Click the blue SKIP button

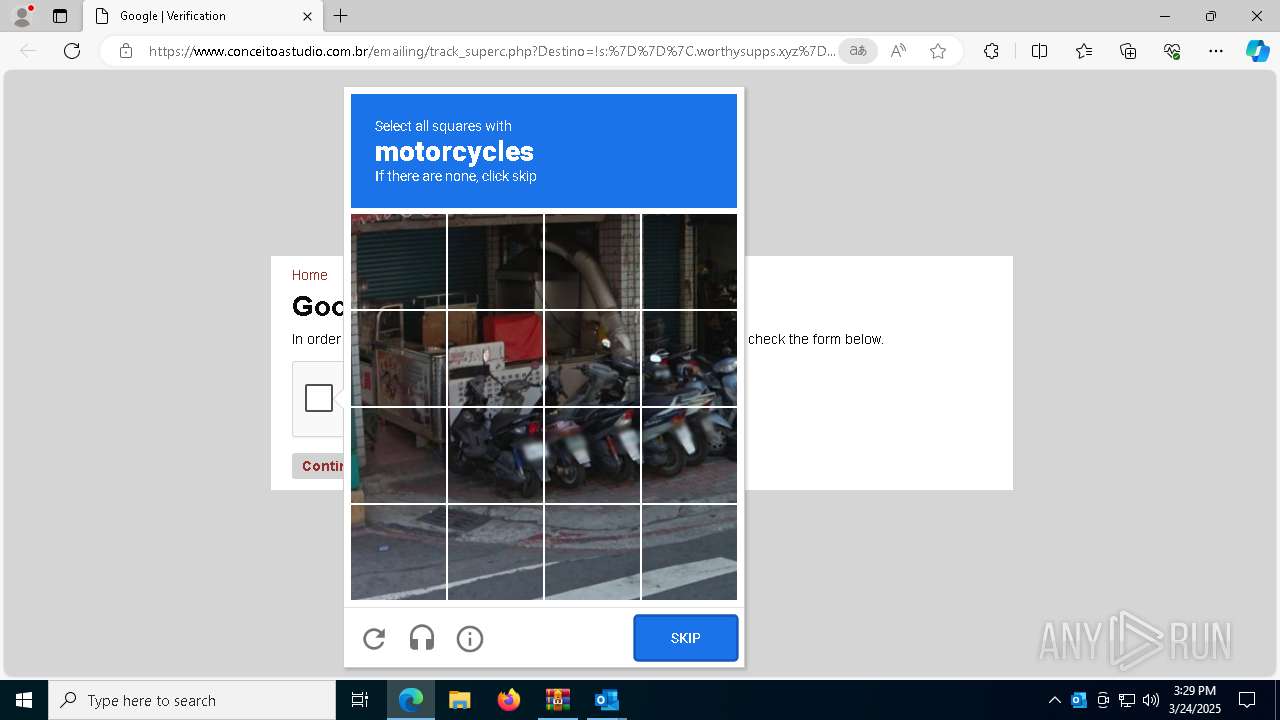686,638
